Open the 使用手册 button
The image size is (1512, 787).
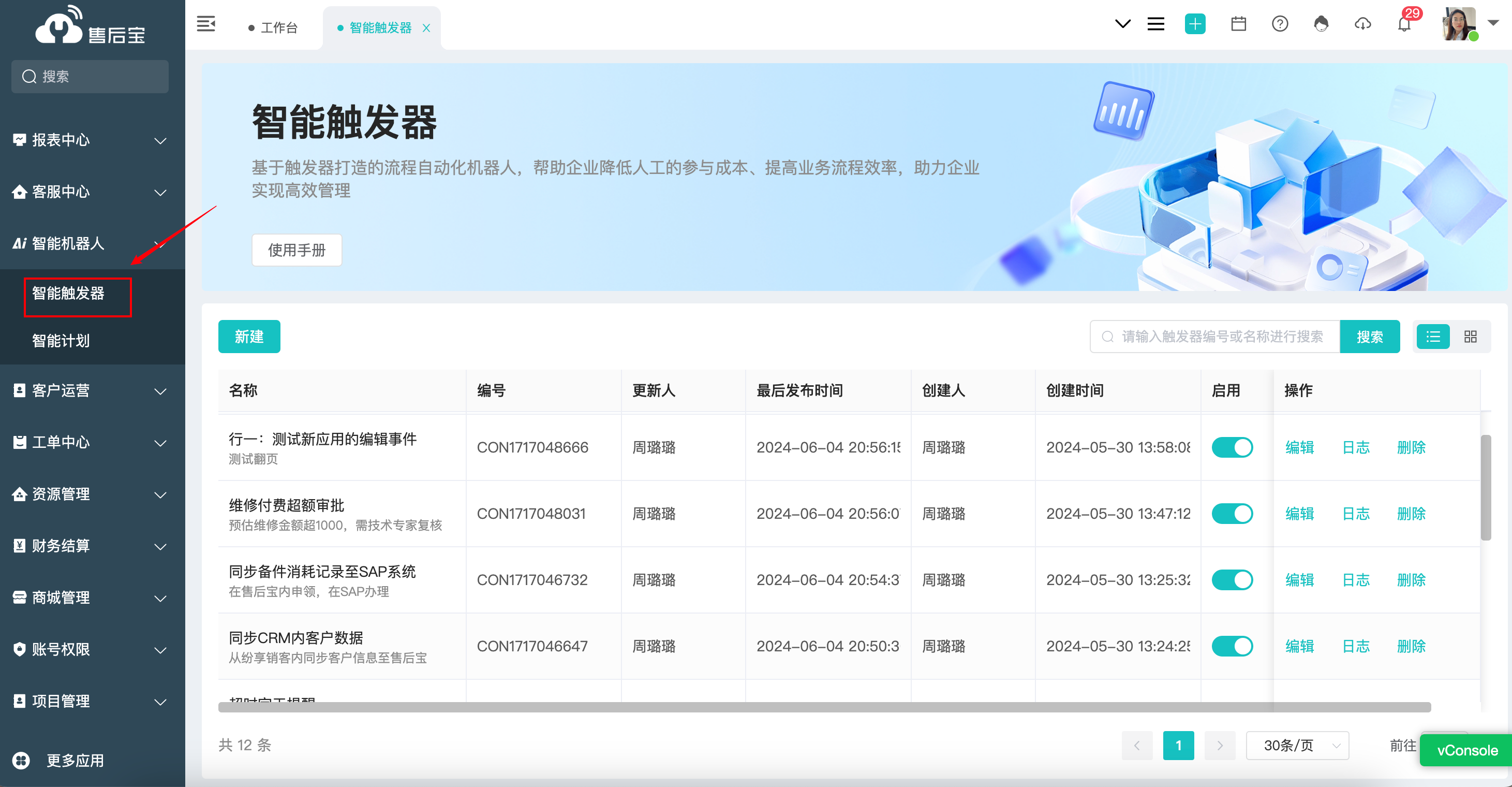[x=297, y=250]
